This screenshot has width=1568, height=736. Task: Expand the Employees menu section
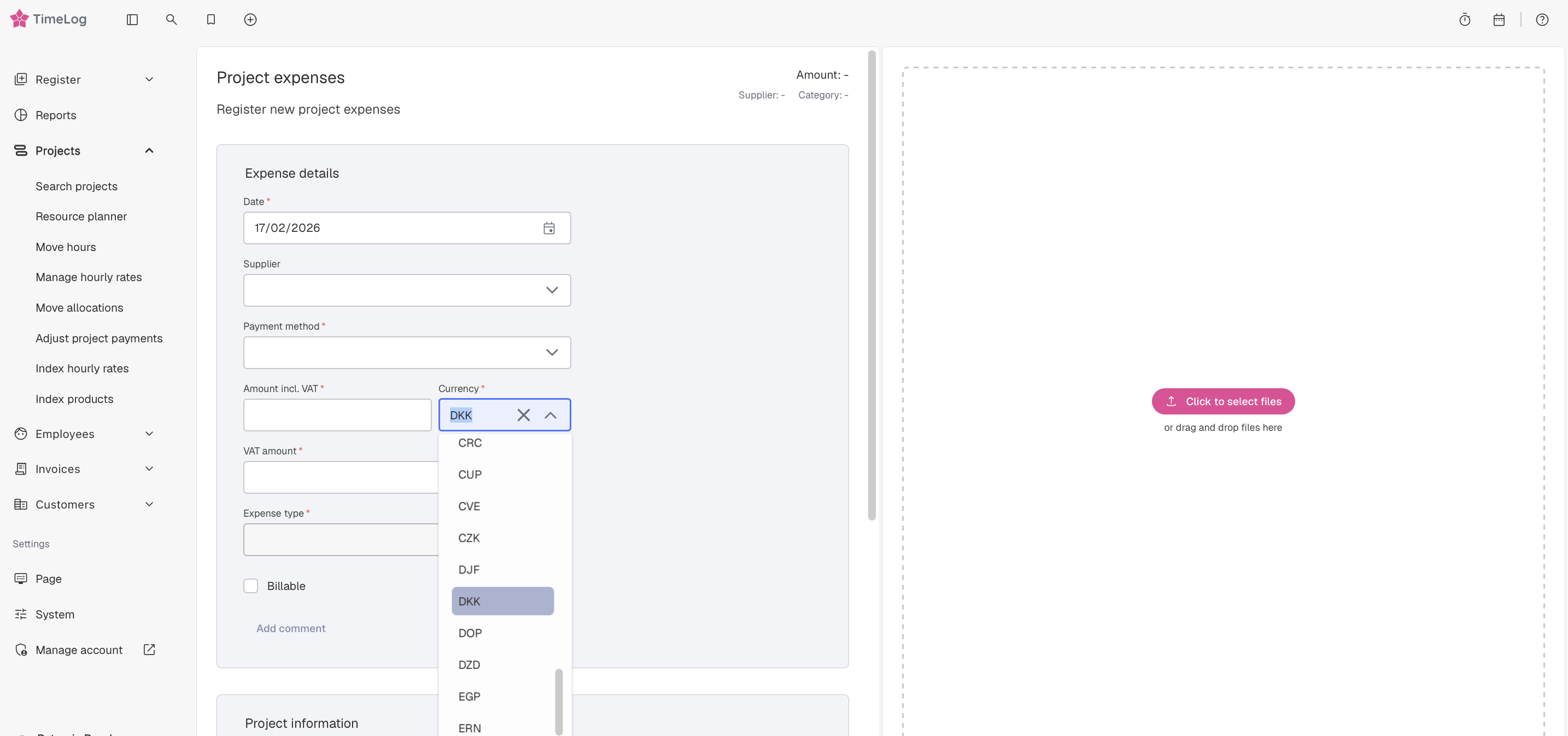pyautogui.click(x=149, y=434)
